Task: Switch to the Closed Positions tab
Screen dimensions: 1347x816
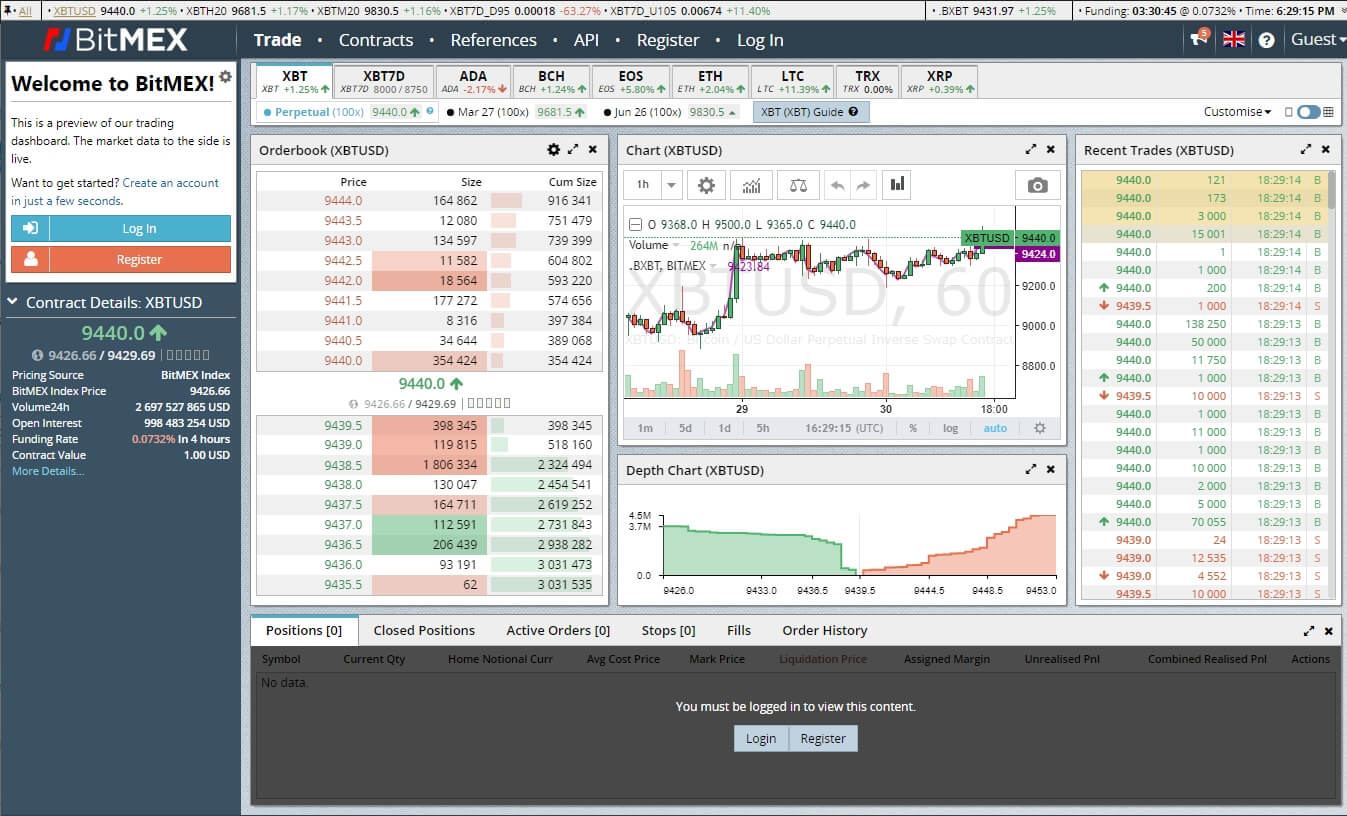Action: [424, 630]
